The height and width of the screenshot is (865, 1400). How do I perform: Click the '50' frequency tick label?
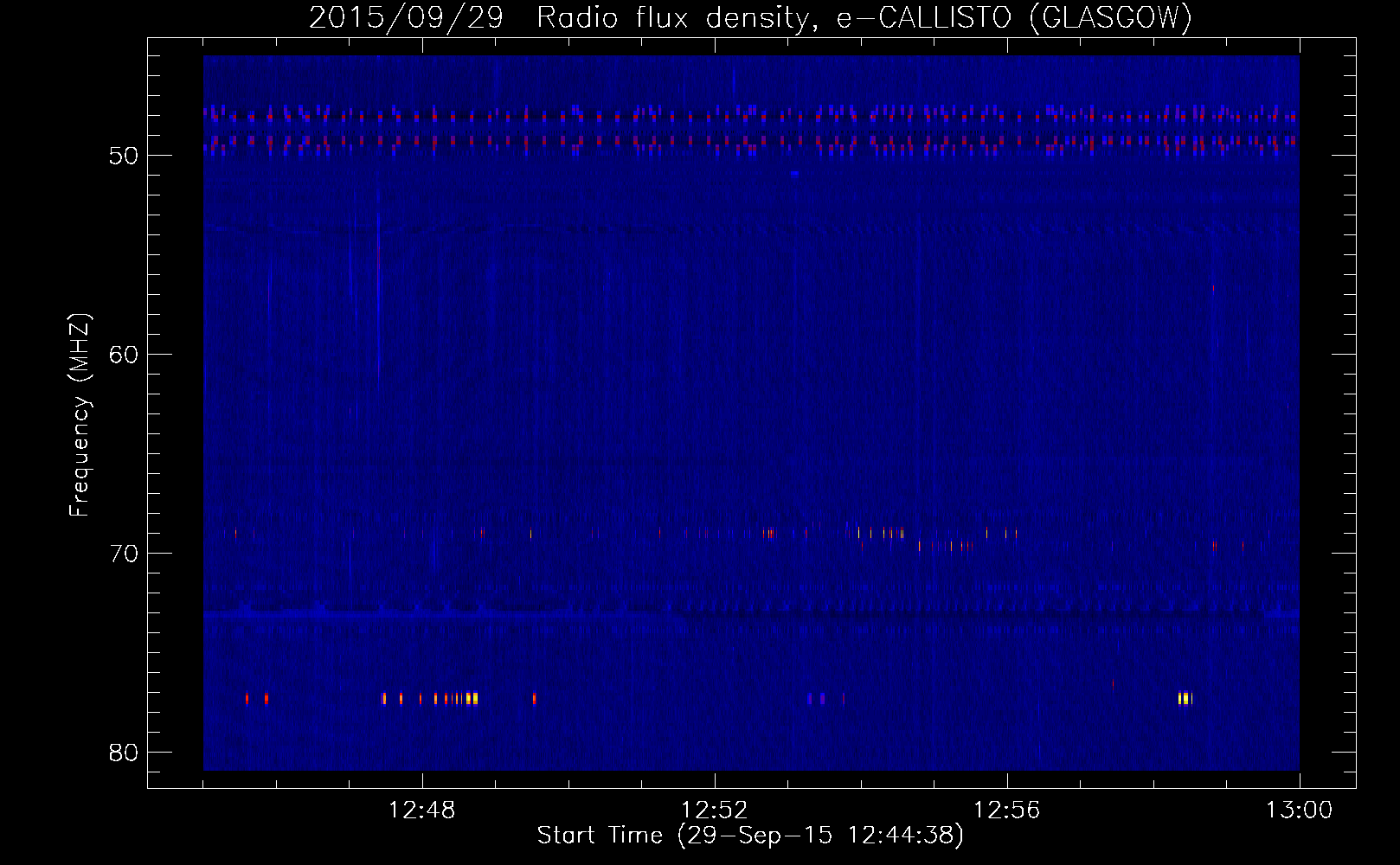[124, 156]
